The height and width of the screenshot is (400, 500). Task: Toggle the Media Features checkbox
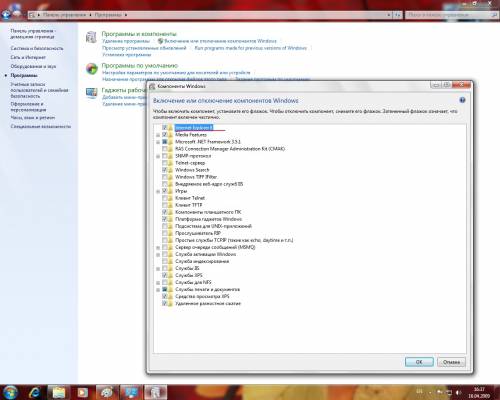tap(165, 135)
